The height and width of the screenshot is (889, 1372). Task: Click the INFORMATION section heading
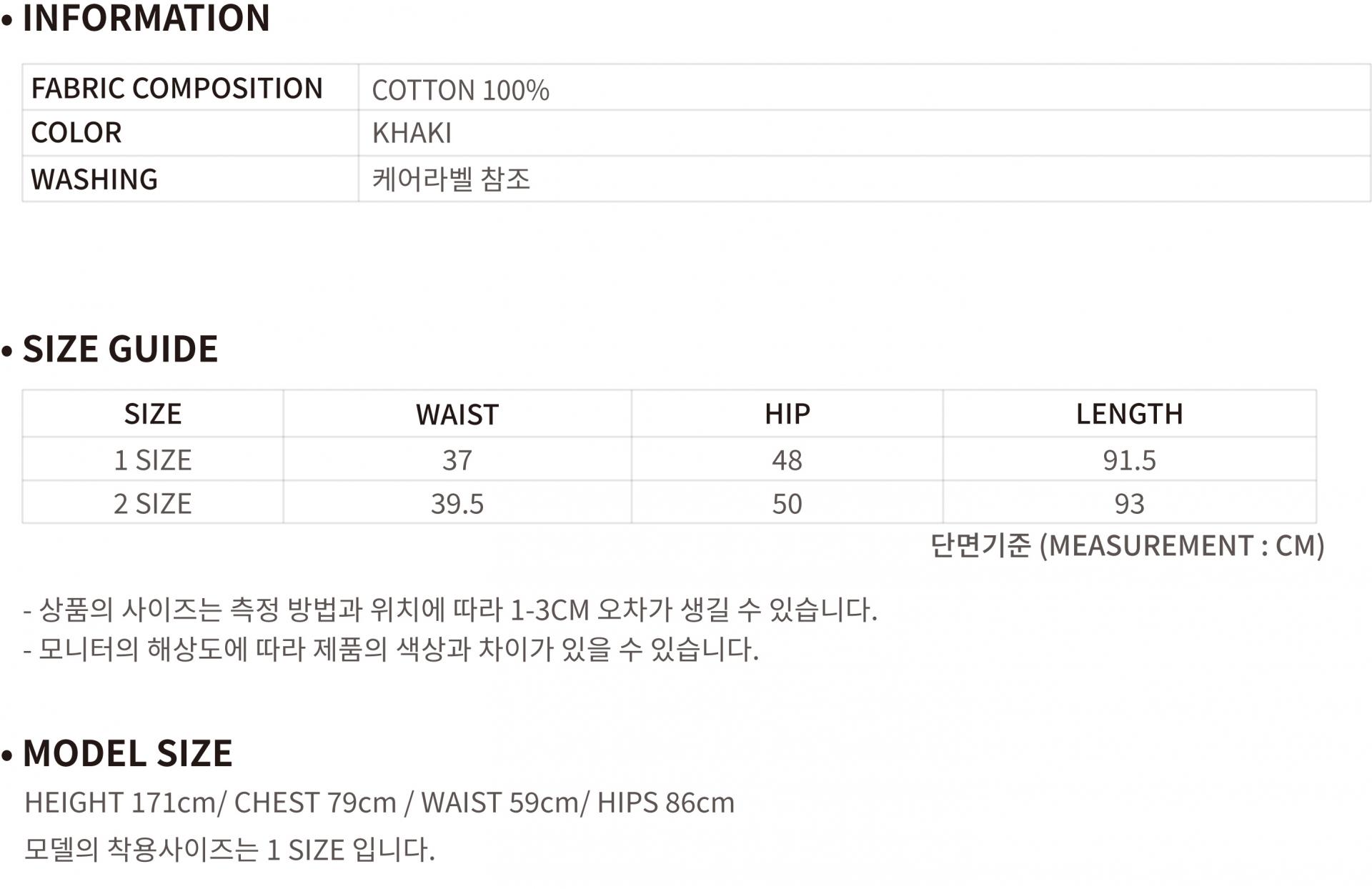tap(146, 18)
